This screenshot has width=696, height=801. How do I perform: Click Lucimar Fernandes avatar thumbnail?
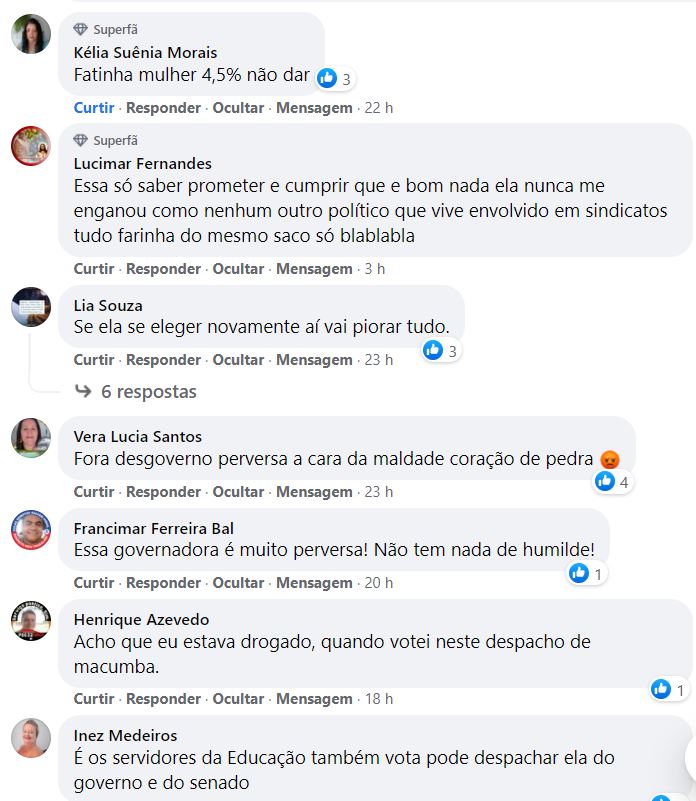[31, 146]
